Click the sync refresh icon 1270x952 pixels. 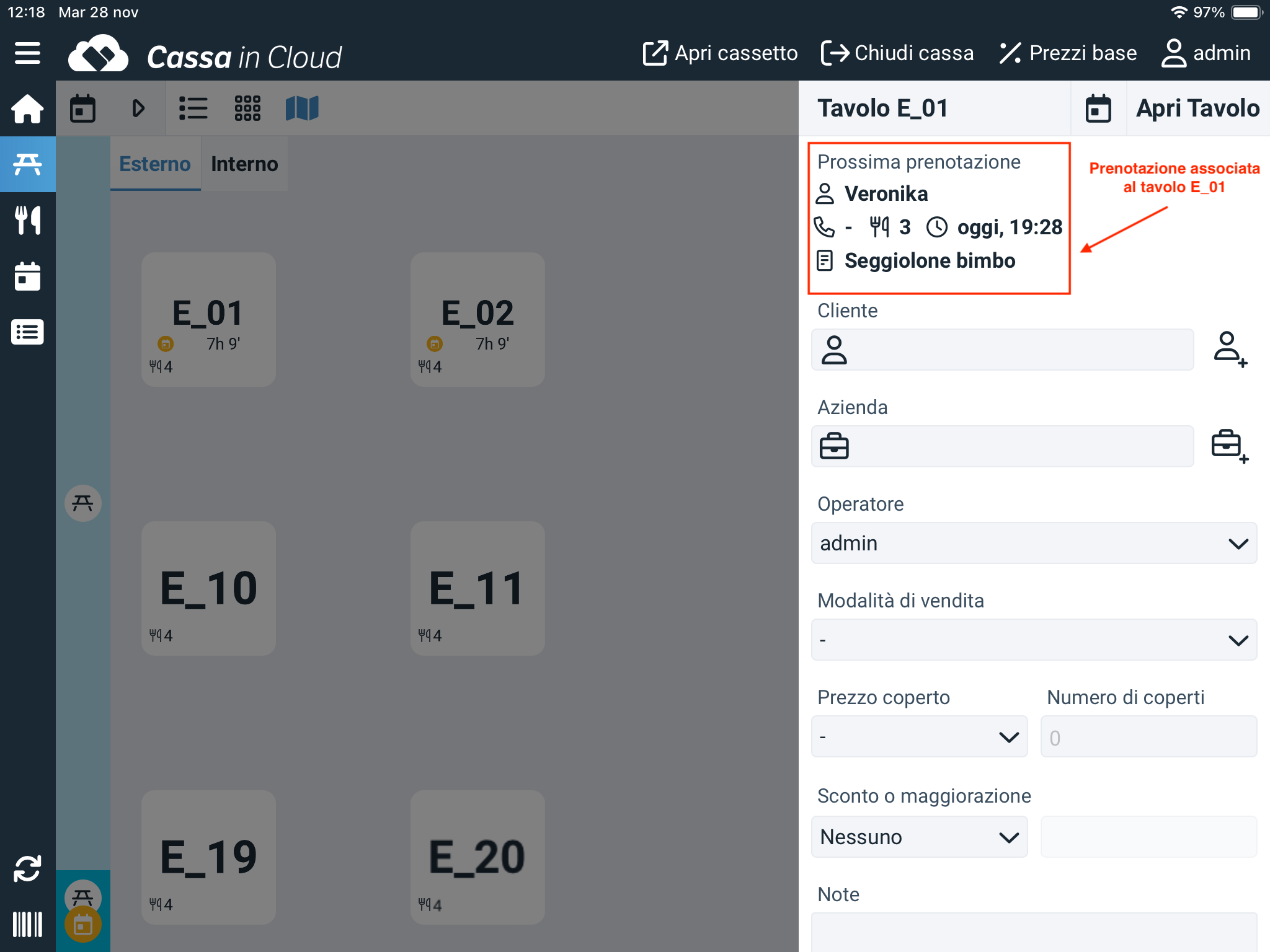(x=27, y=868)
